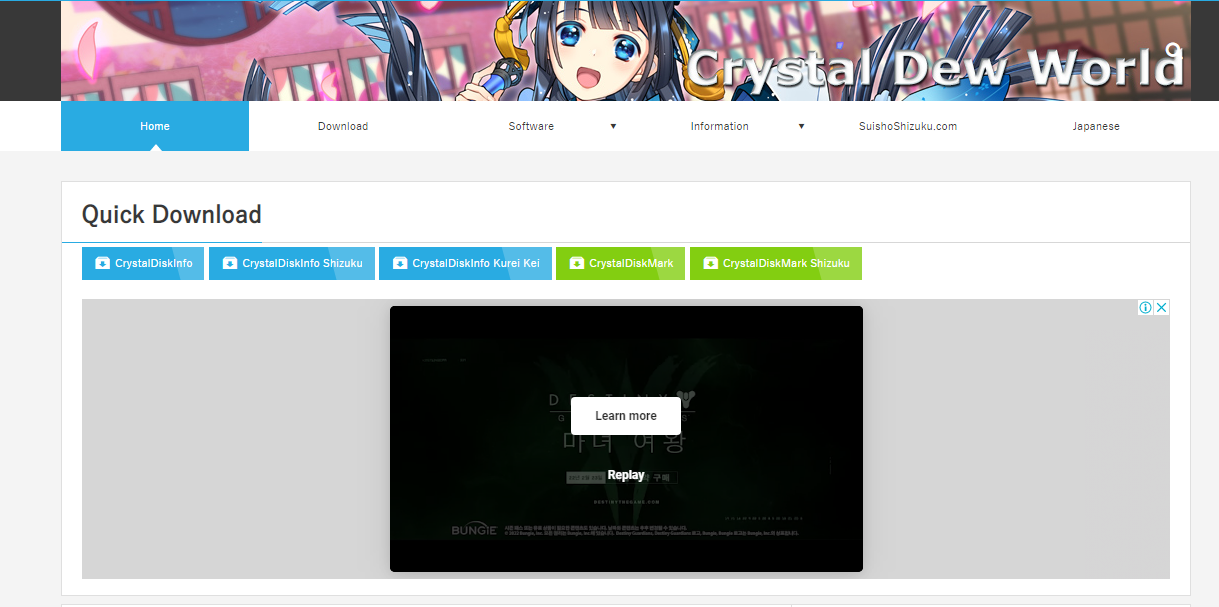Click download icon on CrystalDiskInfo Kurei Kei
This screenshot has width=1219, height=607.
(399, 263)
